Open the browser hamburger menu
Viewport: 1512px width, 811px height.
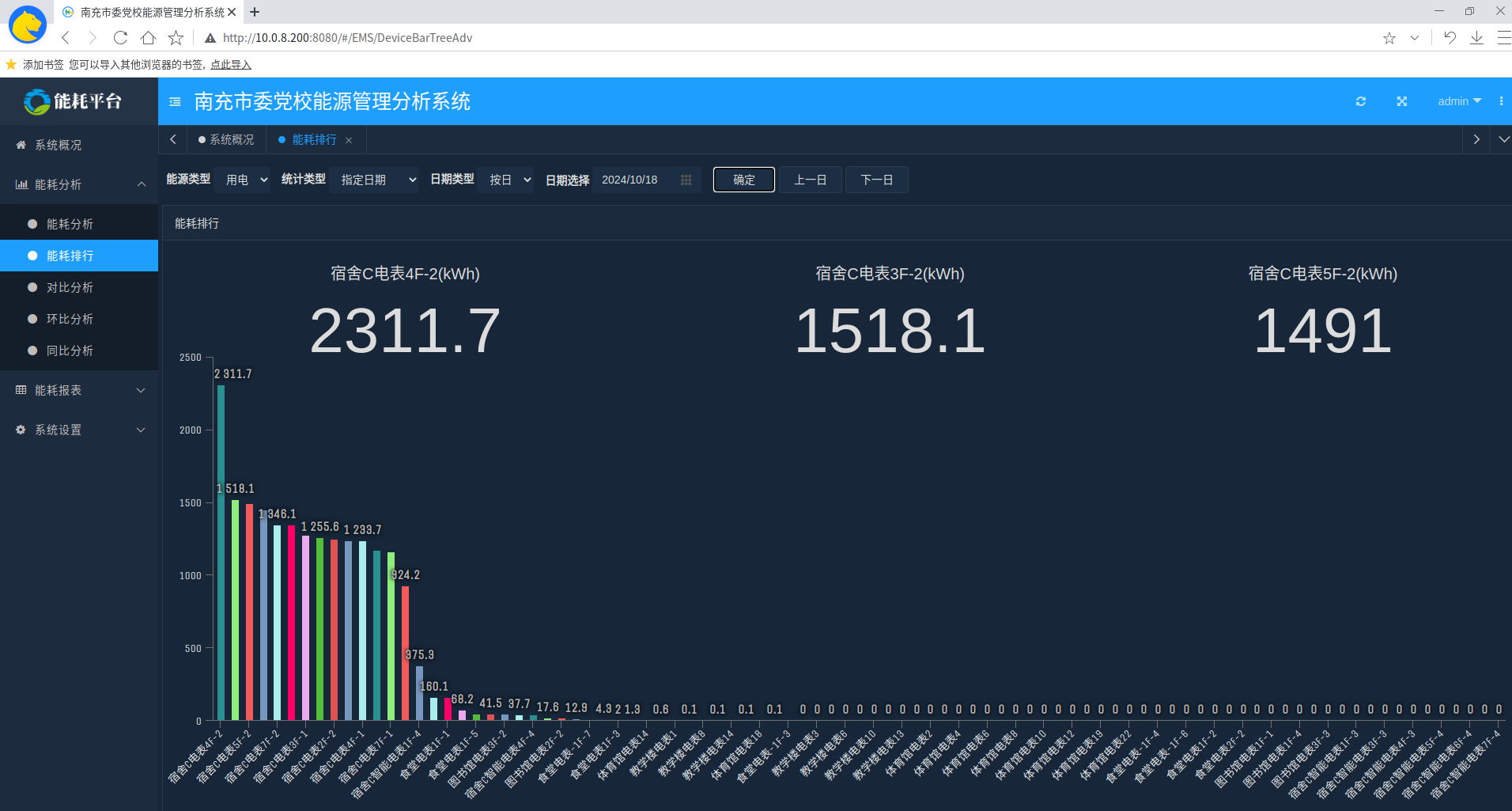coord(1503,37)
